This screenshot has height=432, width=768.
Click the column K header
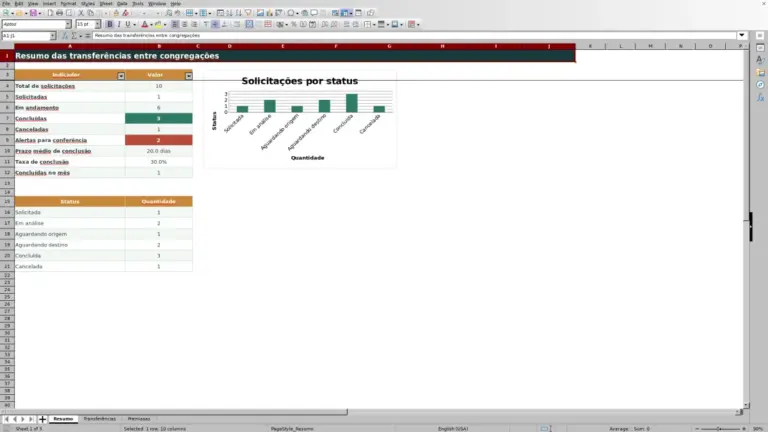click(590, 46)
